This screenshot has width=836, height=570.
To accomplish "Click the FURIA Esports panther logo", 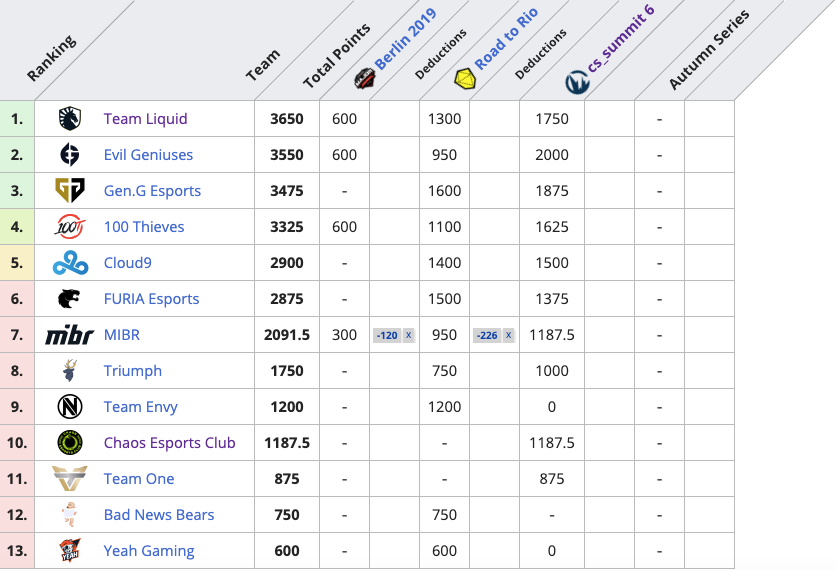I will (x=69, y=299).
